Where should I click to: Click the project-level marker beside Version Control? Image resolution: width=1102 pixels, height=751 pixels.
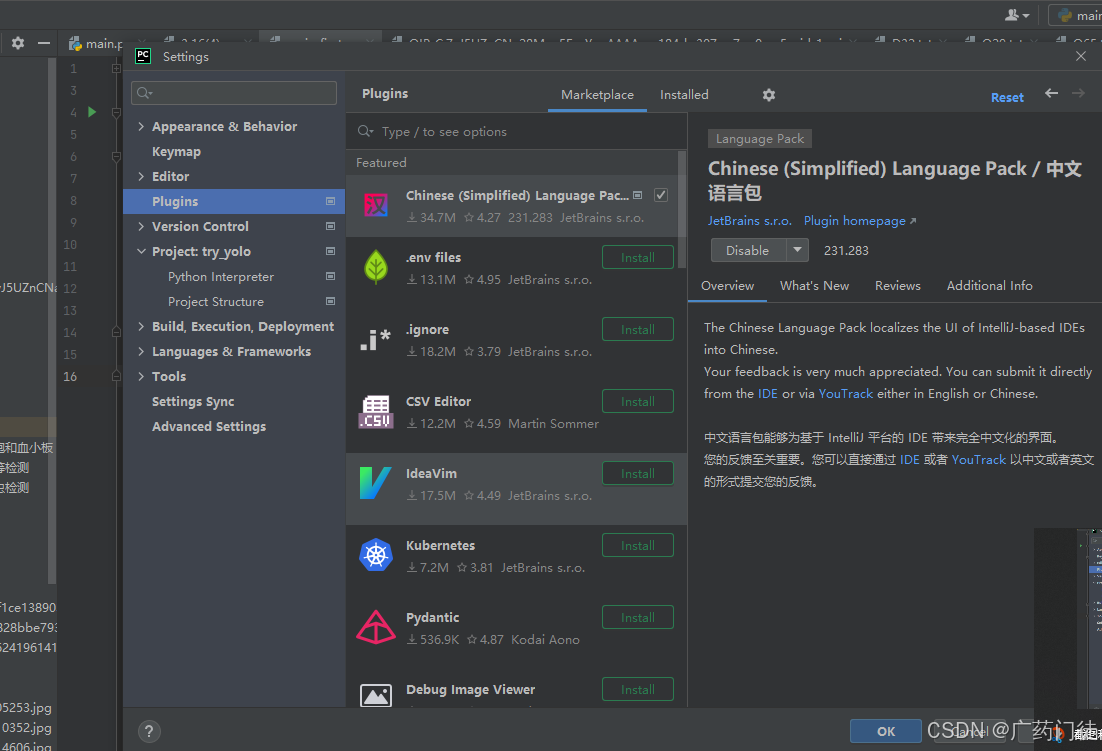330,226
